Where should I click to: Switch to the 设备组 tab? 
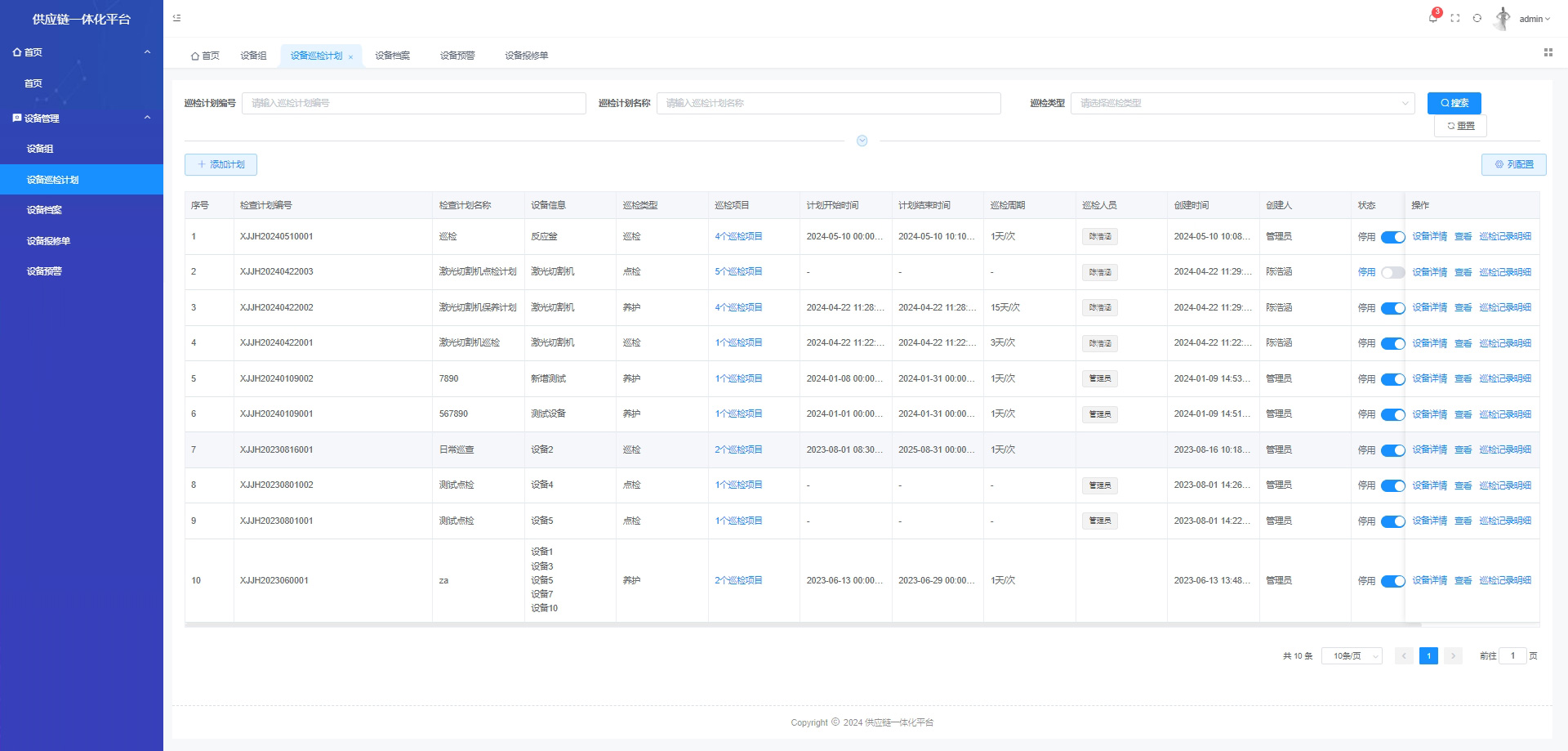253,56
